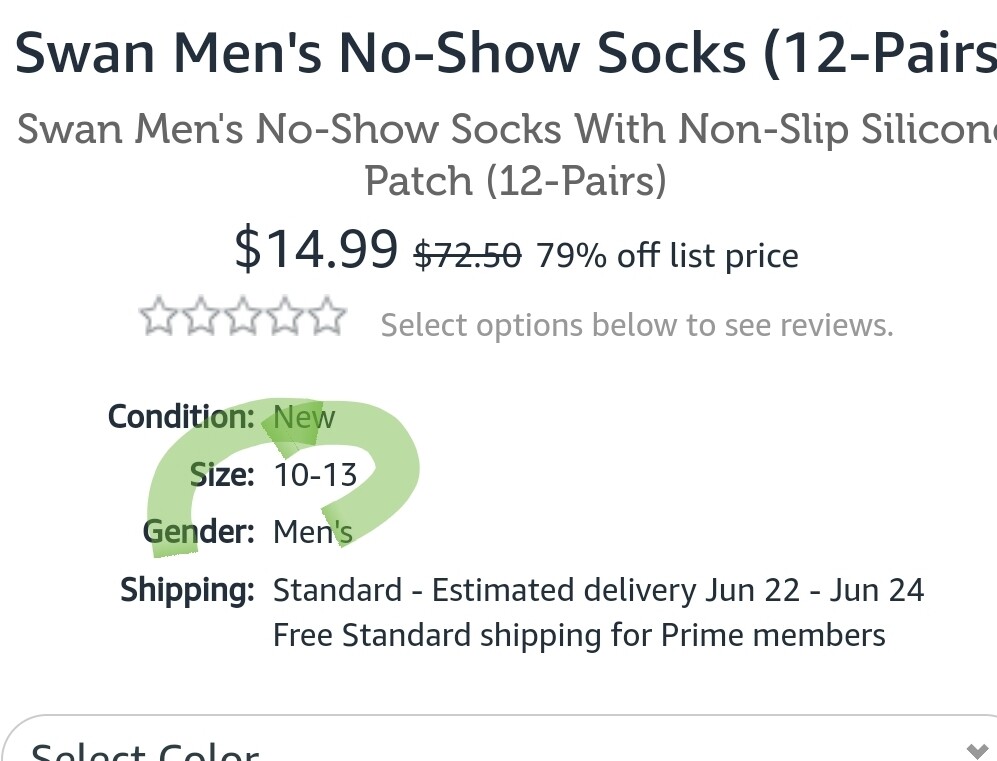
Task: Expand the Select Color chevron arrow
Action: pyautogui.click(x=977, y=751)
